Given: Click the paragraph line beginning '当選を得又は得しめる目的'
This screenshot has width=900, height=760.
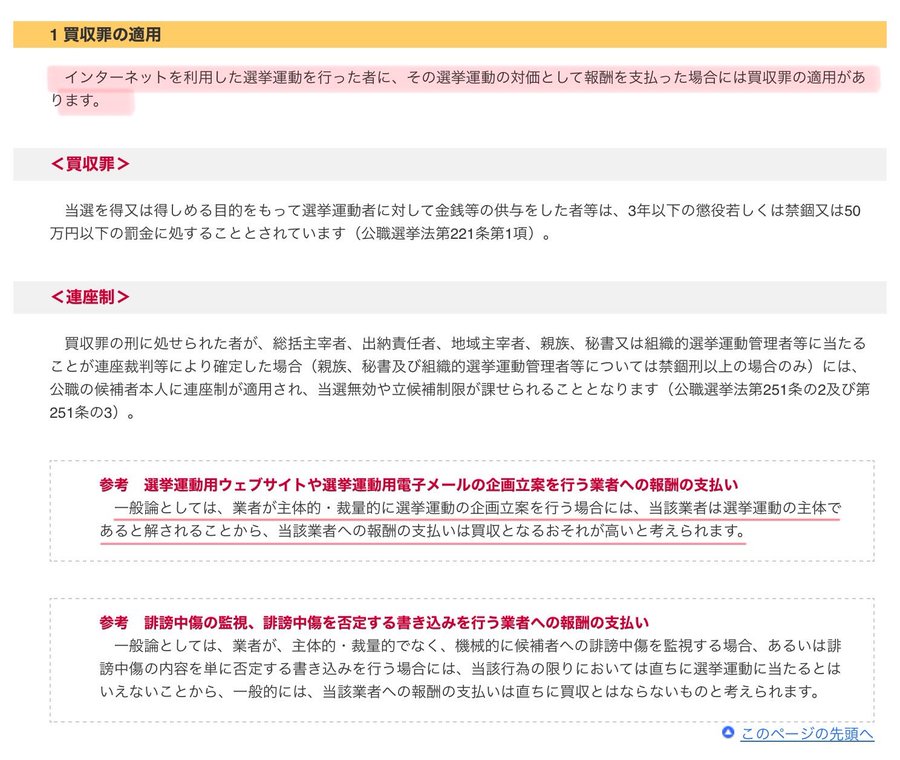Looking at the screenshot, I should [462, 211].
